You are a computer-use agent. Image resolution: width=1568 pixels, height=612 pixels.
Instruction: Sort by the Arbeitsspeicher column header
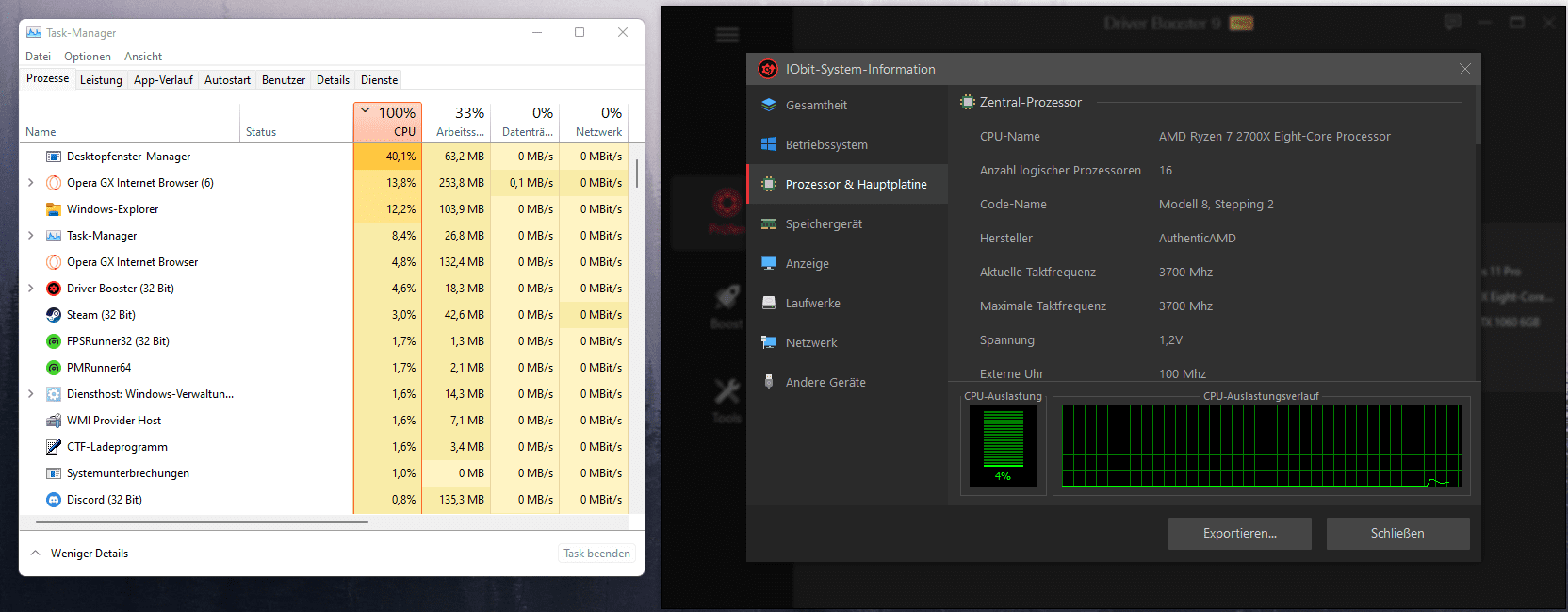[456, 123]
